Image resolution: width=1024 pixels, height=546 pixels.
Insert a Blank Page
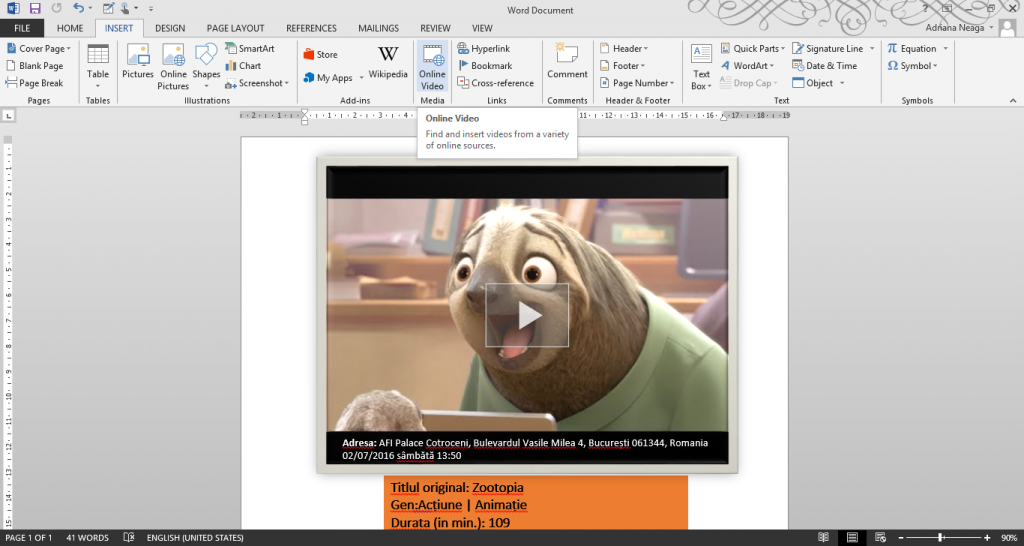click(35, 66)
